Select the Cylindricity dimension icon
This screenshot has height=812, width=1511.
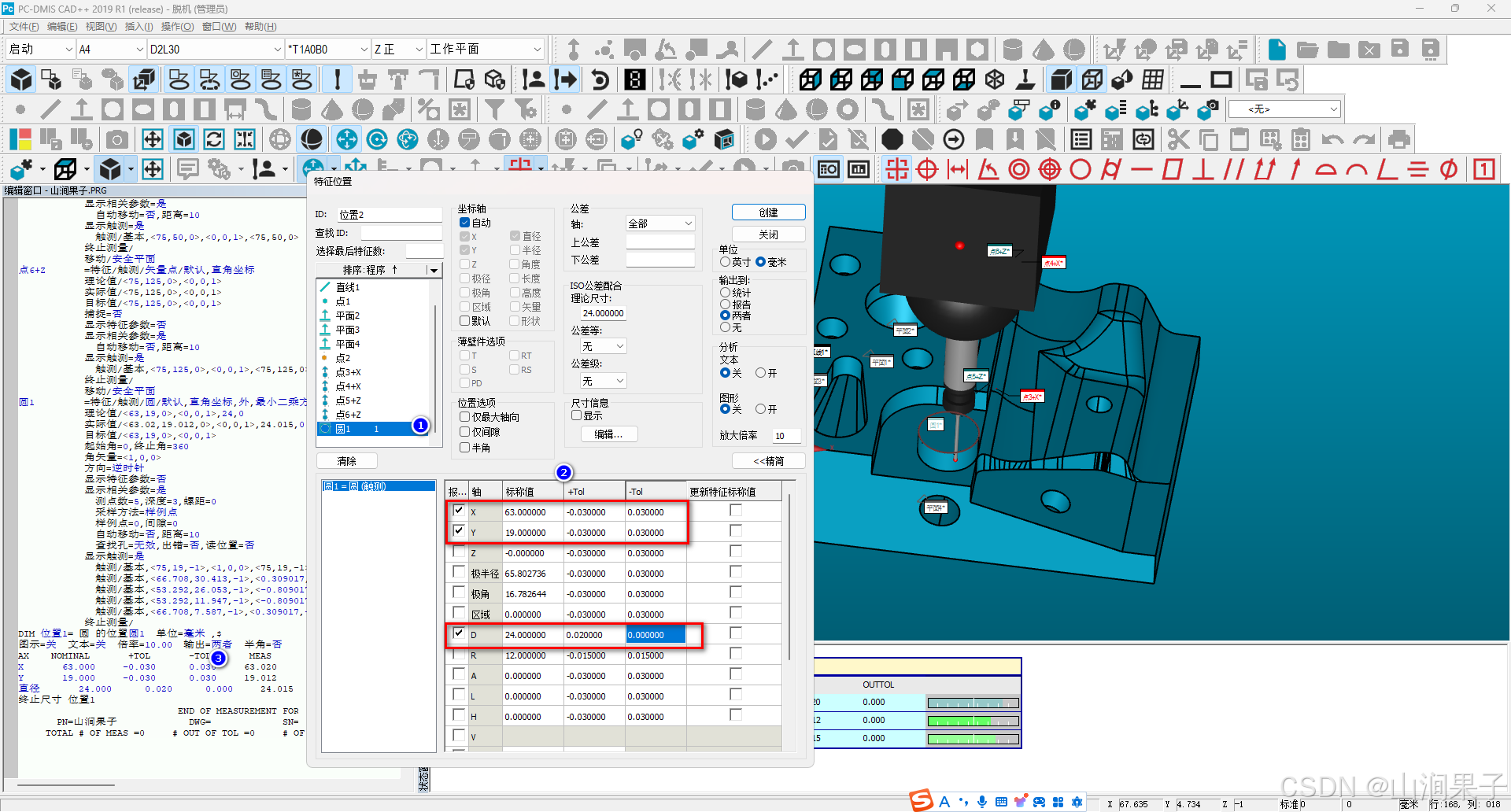pyautogui.click(x=1111, y=169)
